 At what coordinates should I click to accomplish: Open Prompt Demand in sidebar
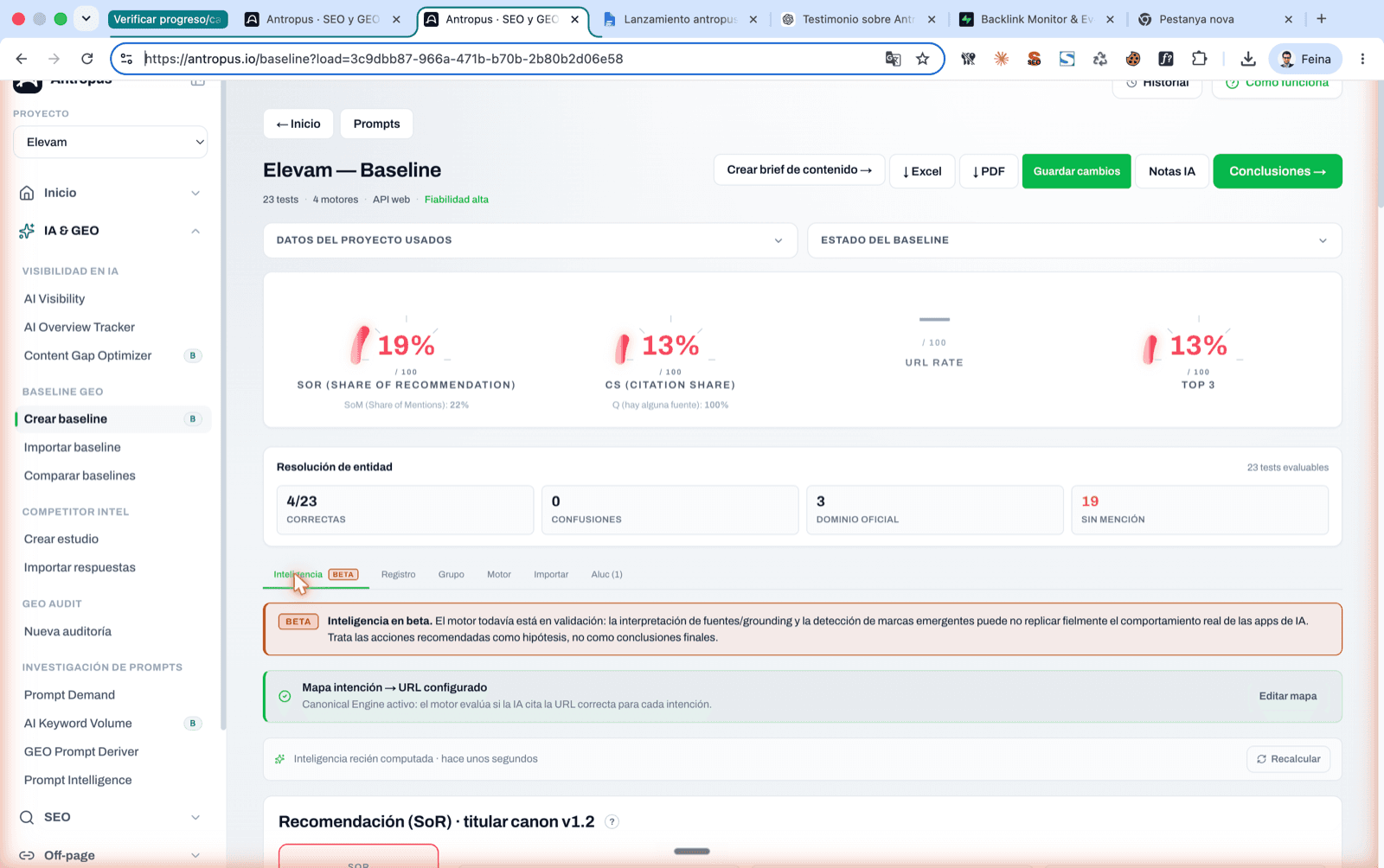tap(69, 695)
